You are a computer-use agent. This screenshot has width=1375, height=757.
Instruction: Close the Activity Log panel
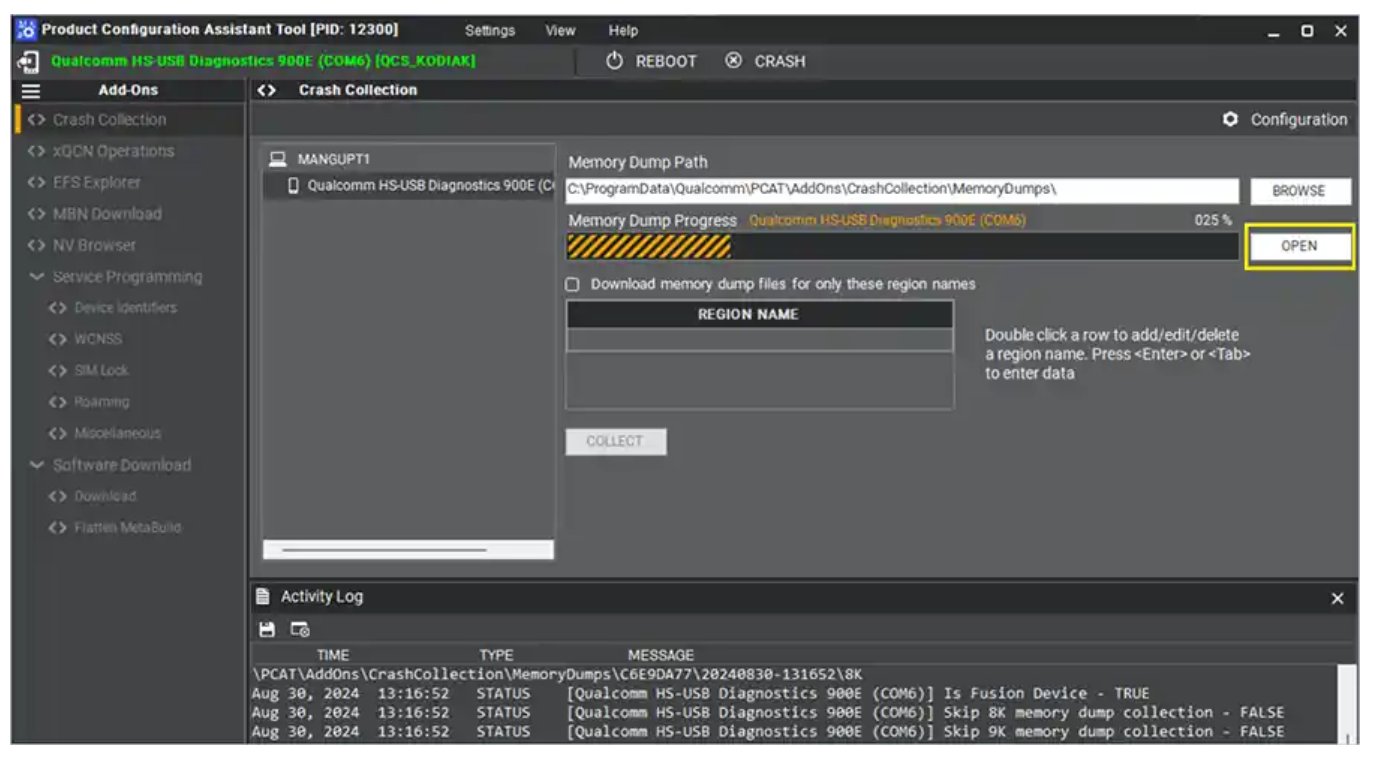(x=1338, y=598)
